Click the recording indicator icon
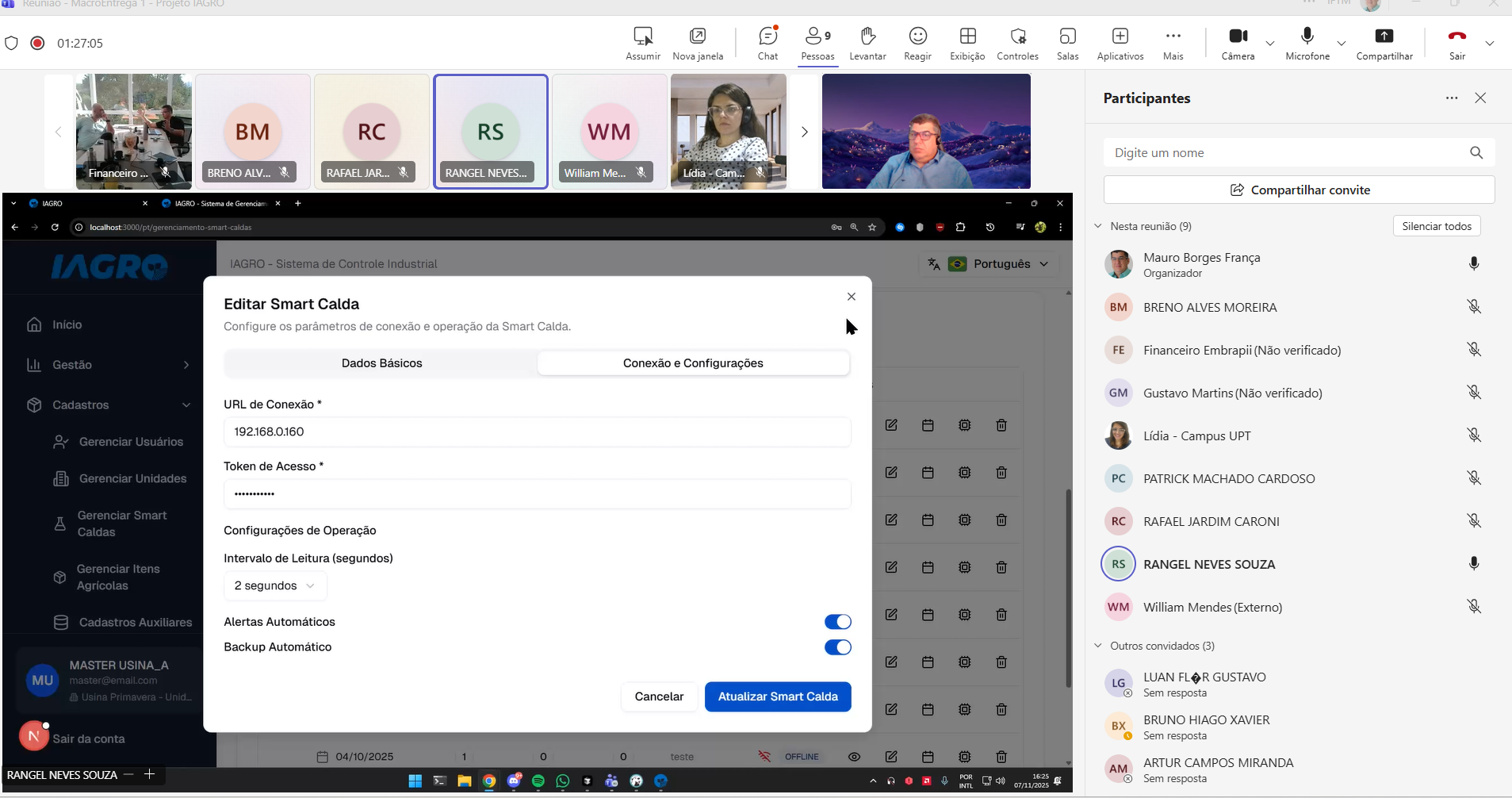The width and height of the screenshot is (1512, 798). [x=37, y=43]
